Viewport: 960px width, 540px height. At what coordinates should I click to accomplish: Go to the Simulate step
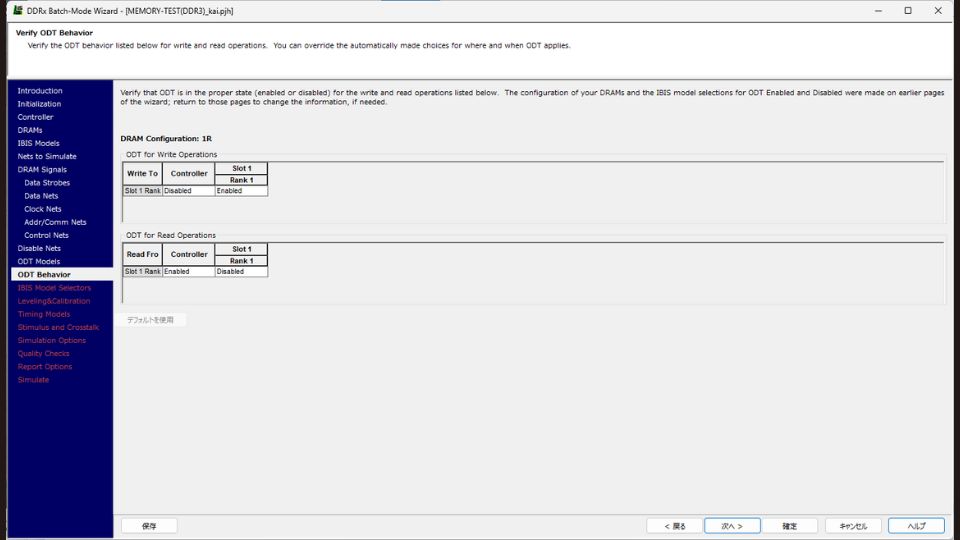33,380
